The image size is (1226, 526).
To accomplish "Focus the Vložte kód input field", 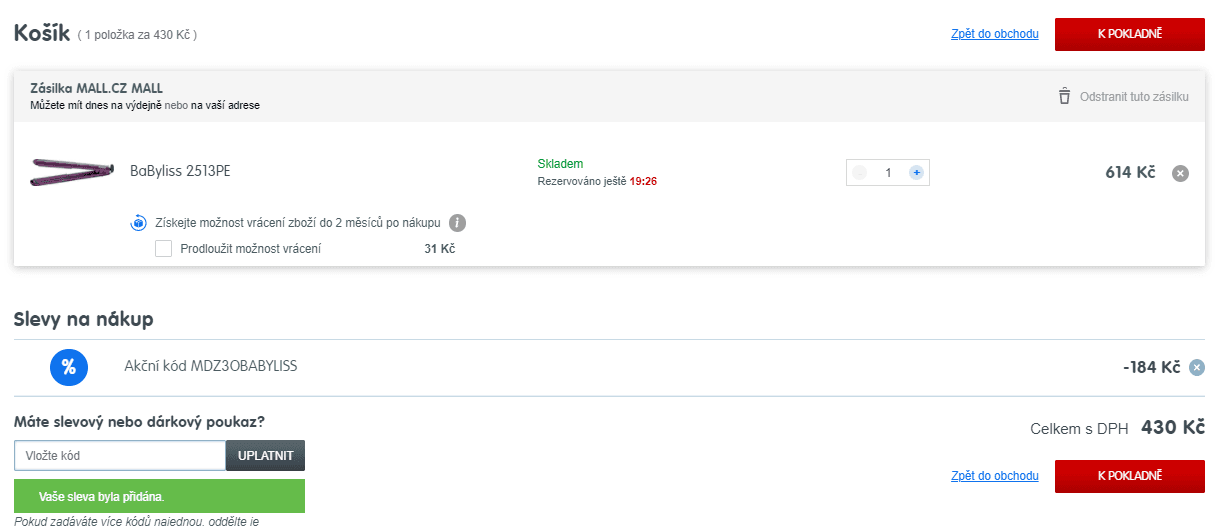I will 120,455.
